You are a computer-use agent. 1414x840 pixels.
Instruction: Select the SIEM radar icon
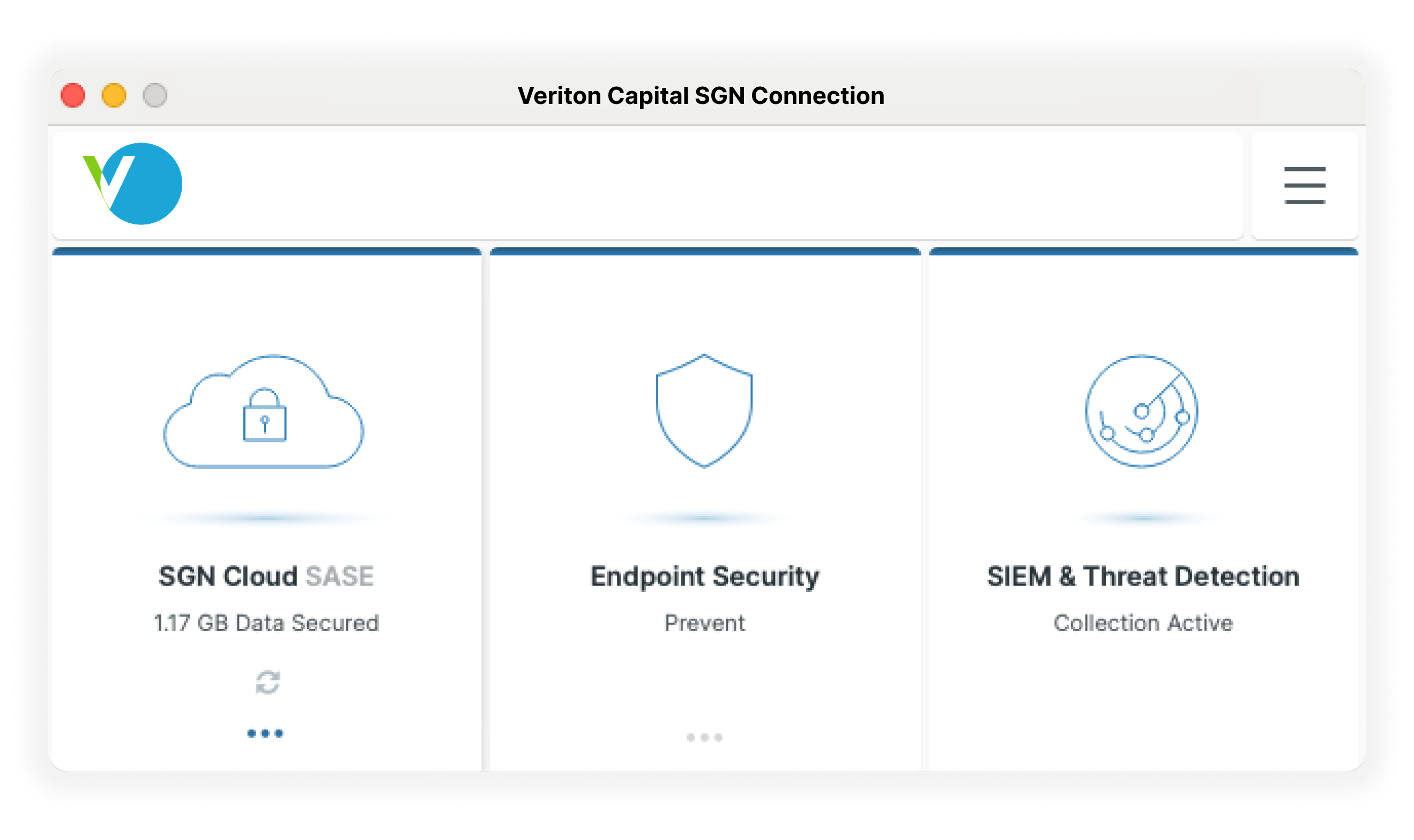point(1141,411)
